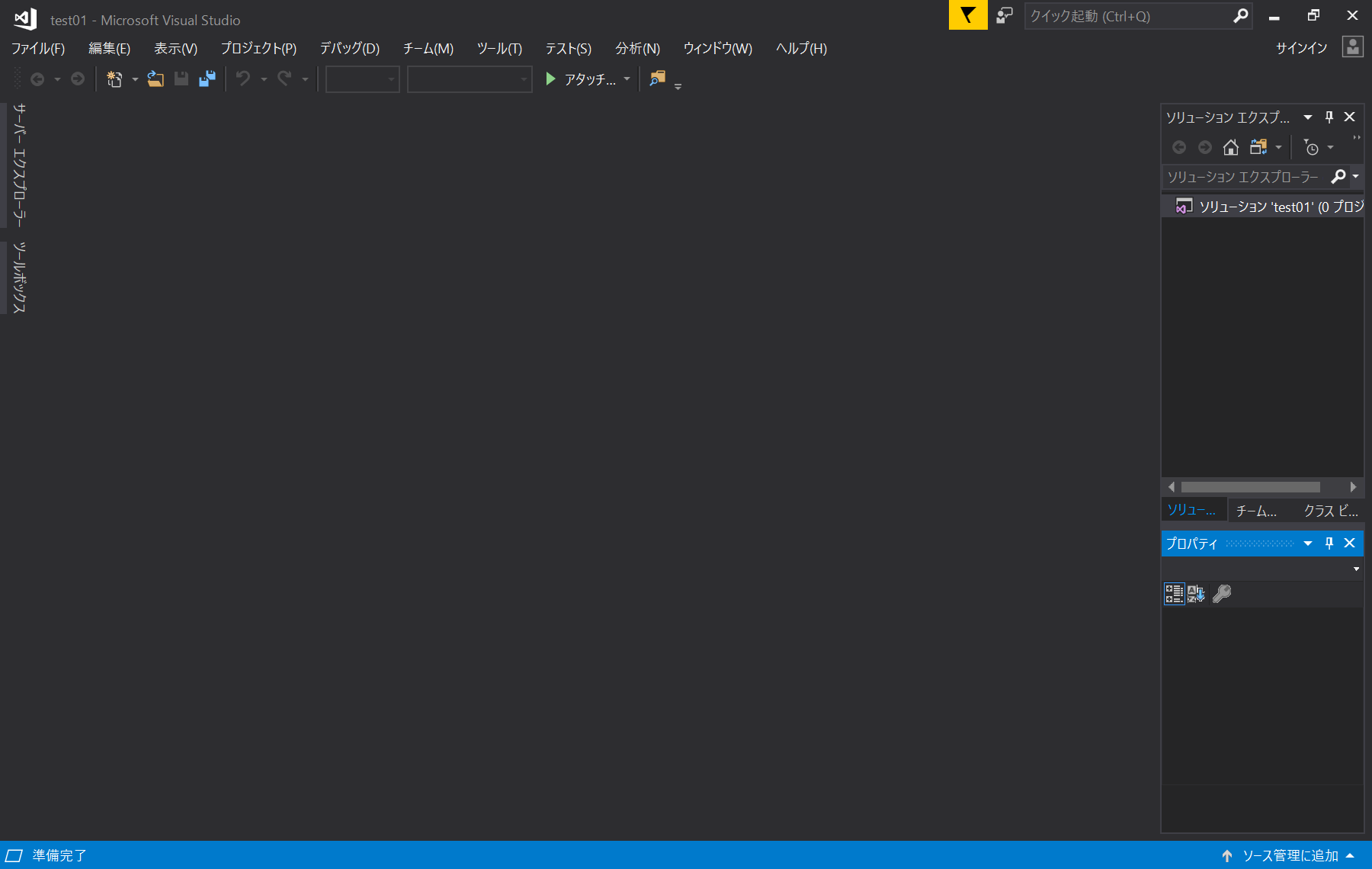1372x869 pixels.
Task: Open the 表示(V) menu
Action: 176,48
